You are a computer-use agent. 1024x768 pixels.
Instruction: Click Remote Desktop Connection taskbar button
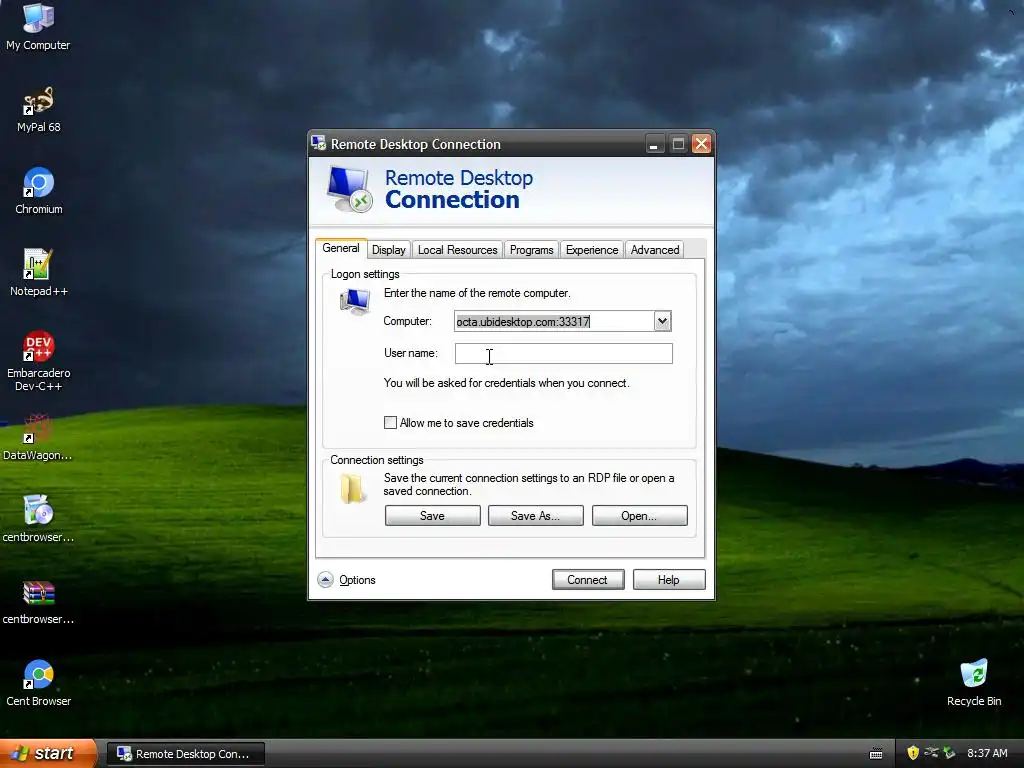[186, 754]
